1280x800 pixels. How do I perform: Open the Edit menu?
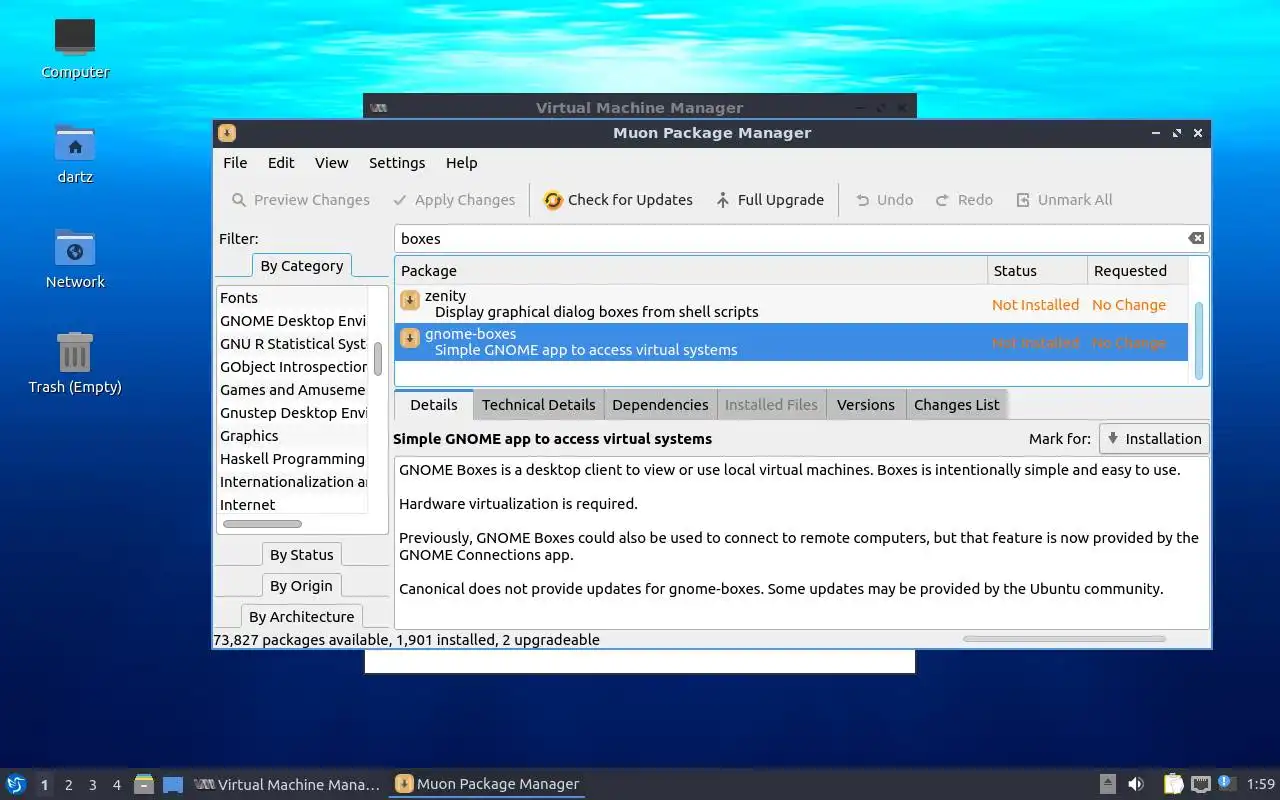click(281, 163)
